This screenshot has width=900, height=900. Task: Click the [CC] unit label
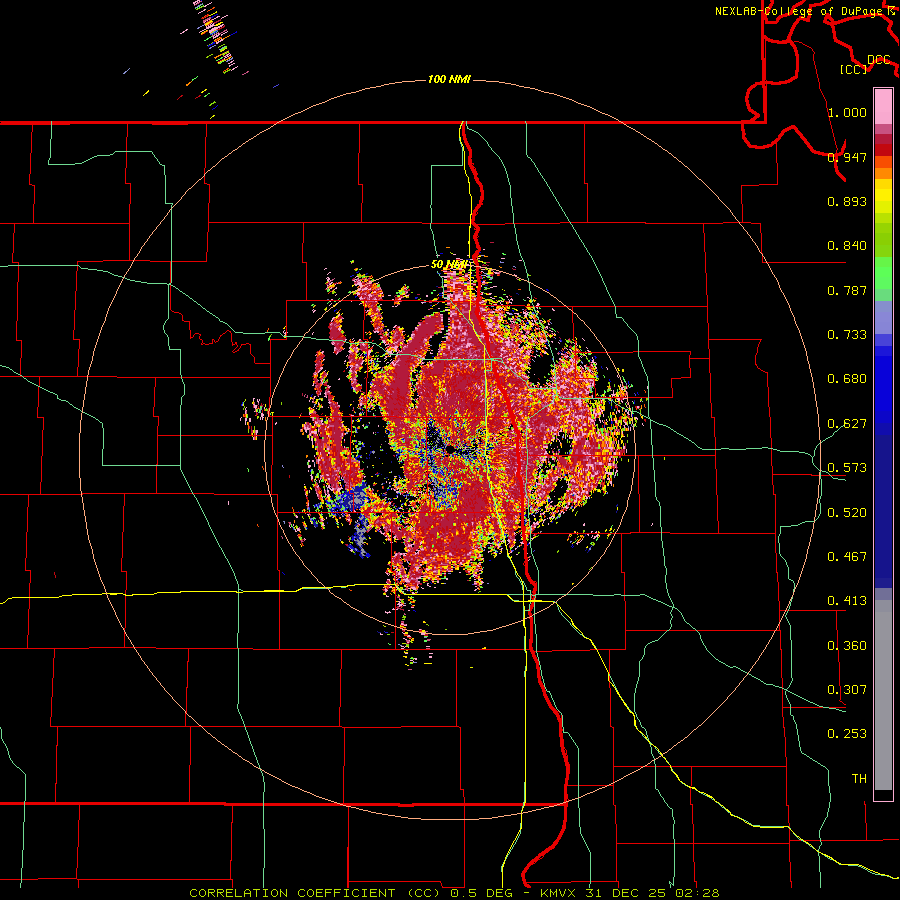pos(854,69)
